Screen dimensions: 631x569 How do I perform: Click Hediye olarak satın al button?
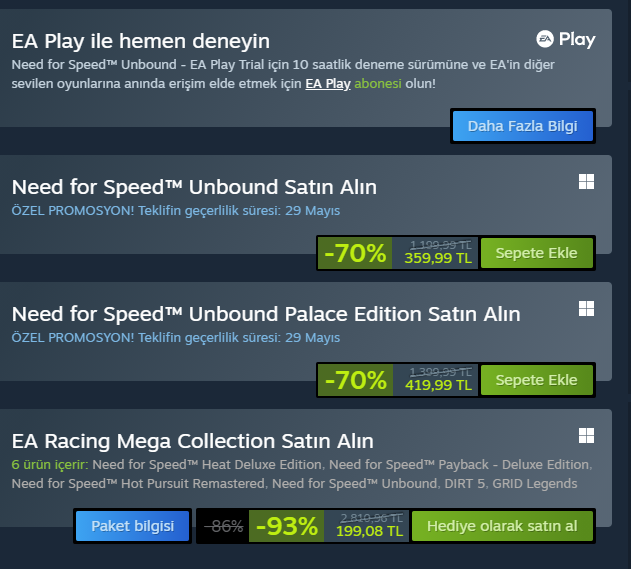[x=502, y=526]
